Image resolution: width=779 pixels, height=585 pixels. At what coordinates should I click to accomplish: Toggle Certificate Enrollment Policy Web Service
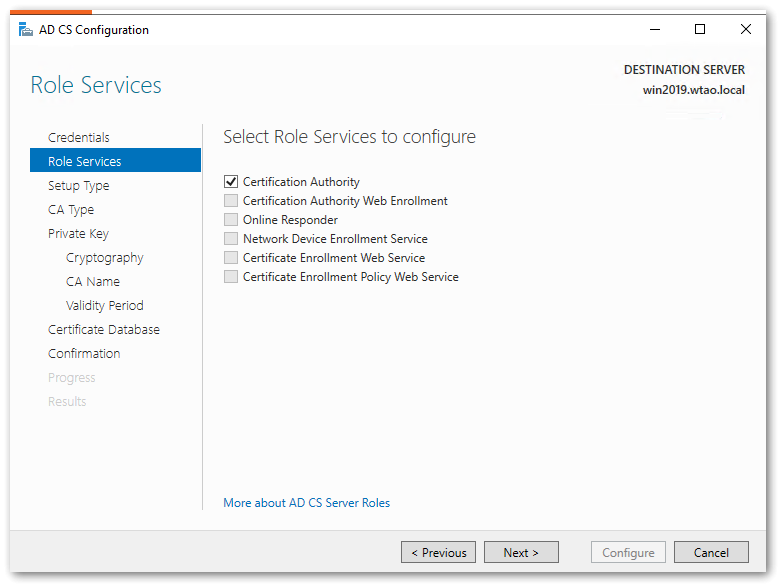(231, 277)
